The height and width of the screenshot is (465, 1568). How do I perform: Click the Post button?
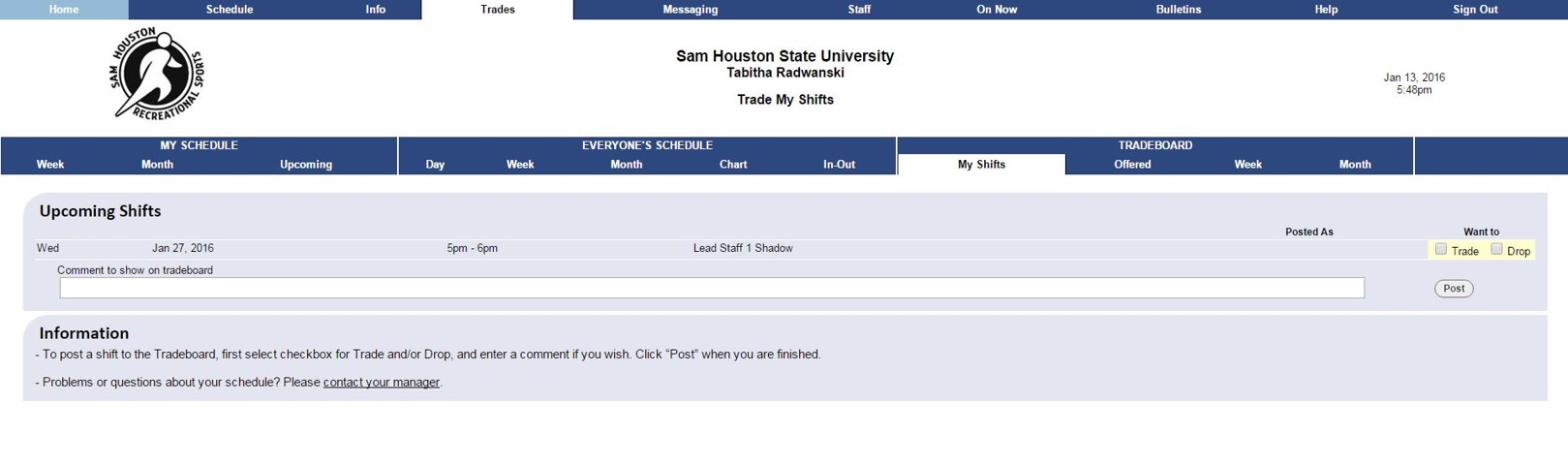click(1454, 289)
